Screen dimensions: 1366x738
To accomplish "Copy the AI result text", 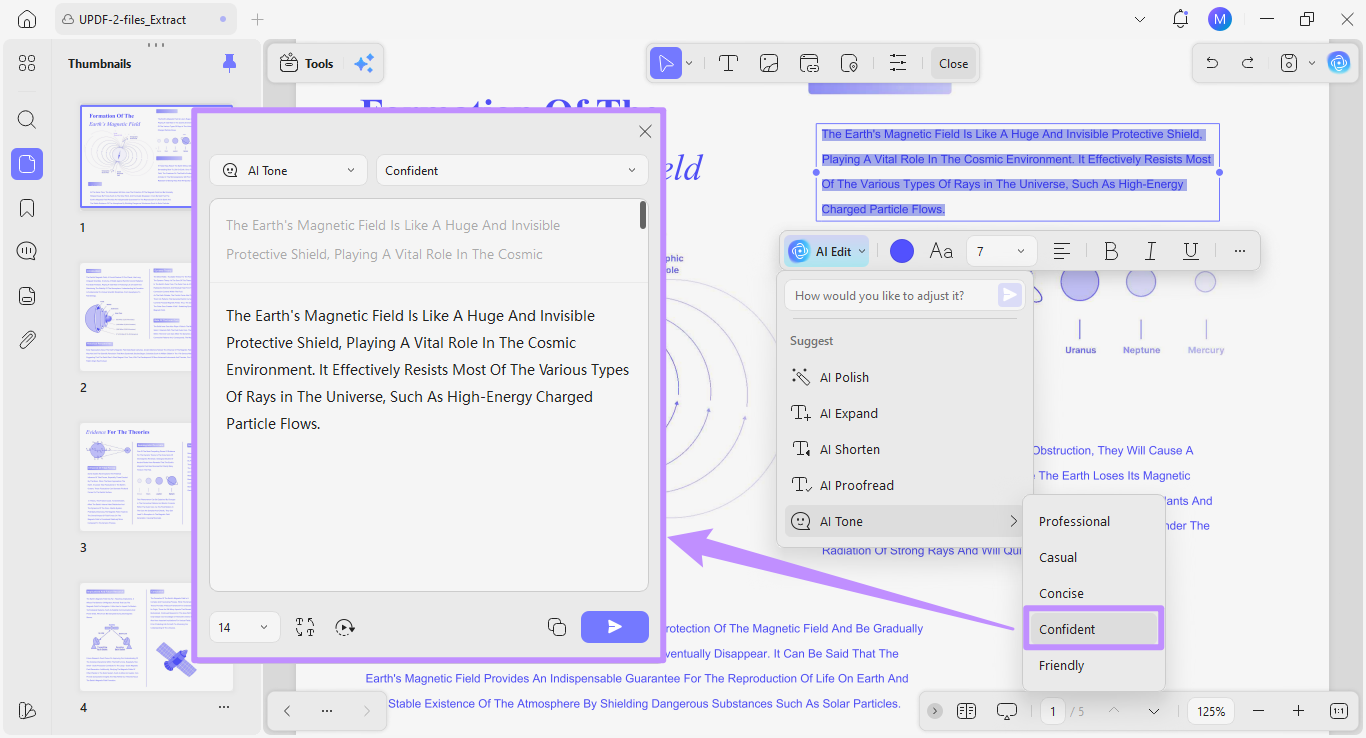I will (x=557, y=627).
